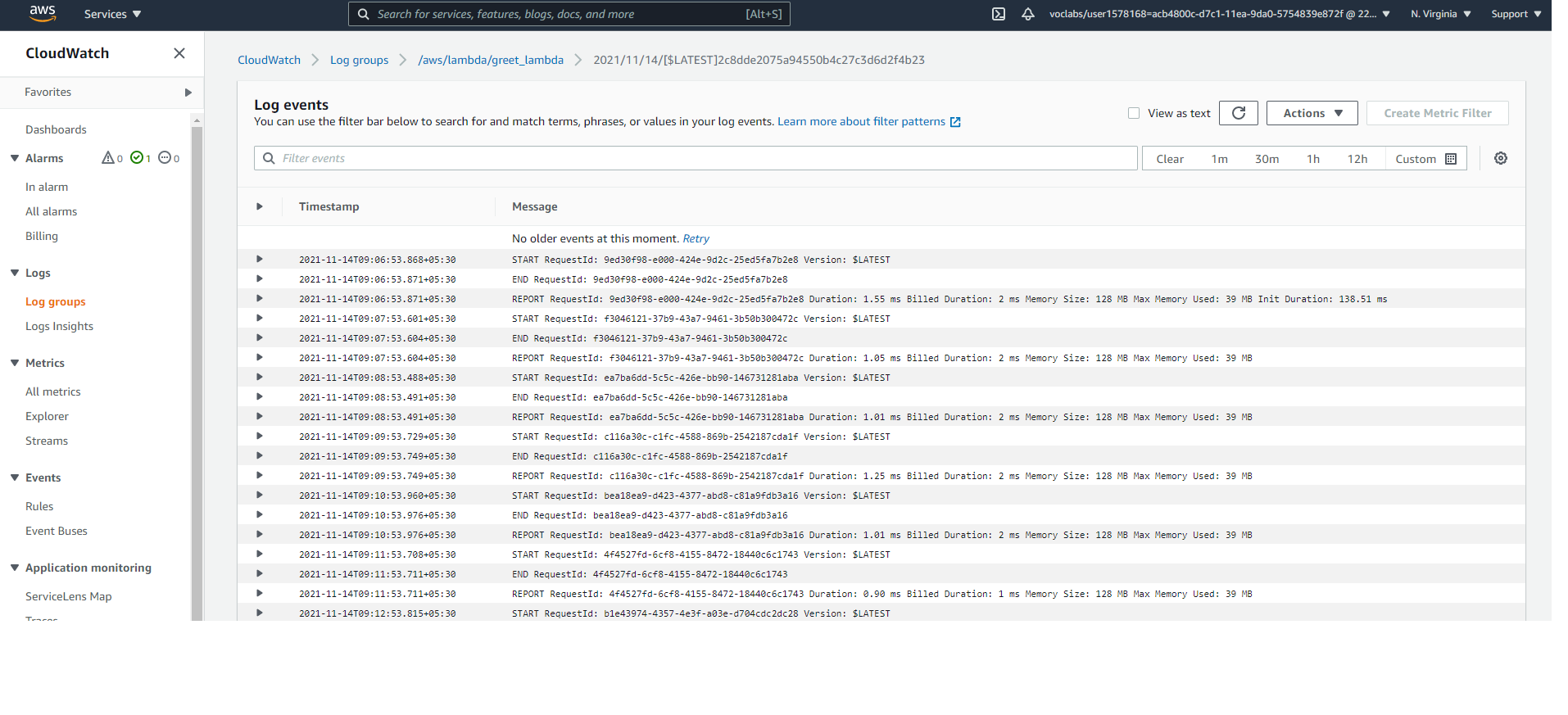Select the 1m time range
The height and width of the screenshot is (715, 1568).
tap(1219, 159)
